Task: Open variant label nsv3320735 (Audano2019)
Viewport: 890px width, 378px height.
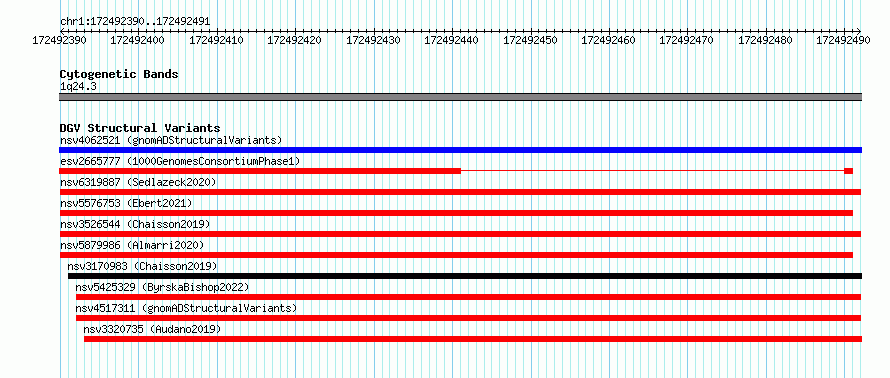Action: point(152,329)
